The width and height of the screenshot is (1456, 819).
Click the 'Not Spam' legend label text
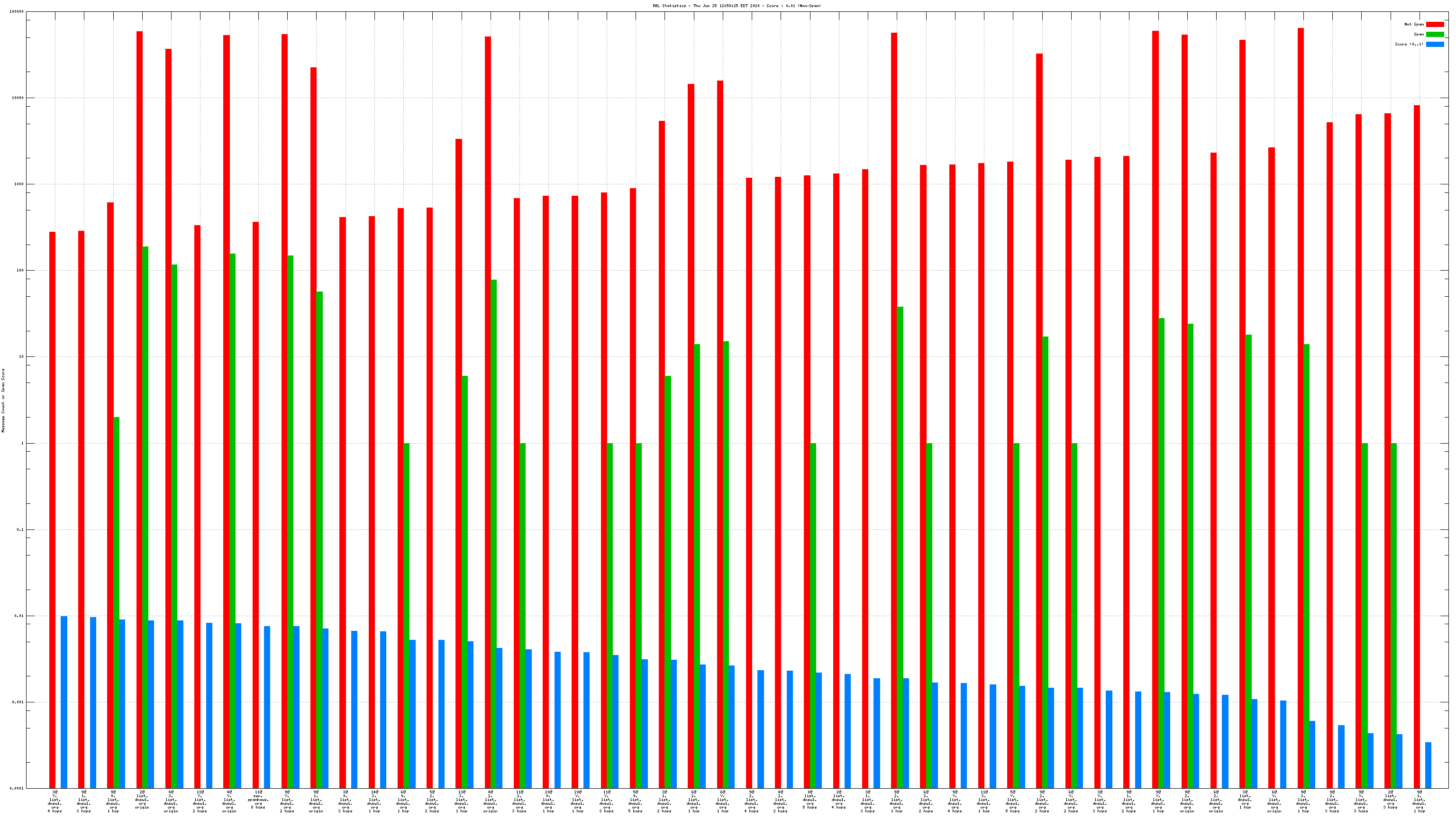coord(1414,24)
